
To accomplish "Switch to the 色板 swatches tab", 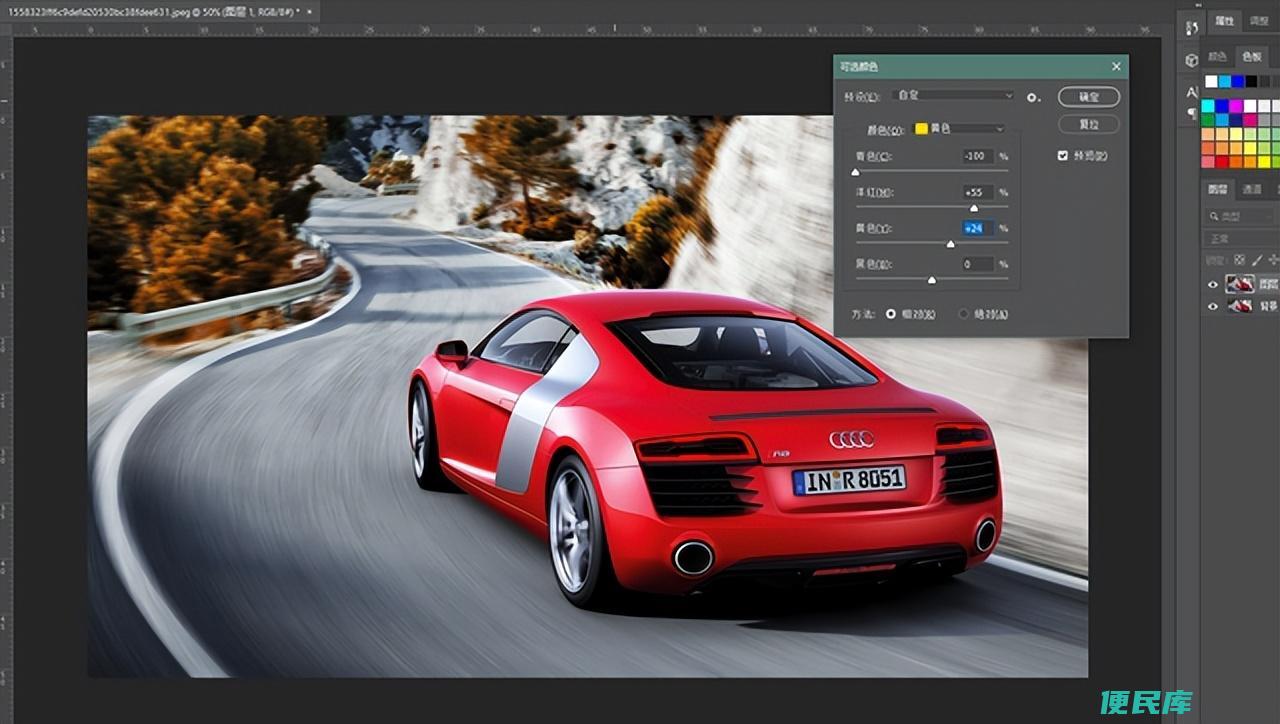I will pos(1251,57).
